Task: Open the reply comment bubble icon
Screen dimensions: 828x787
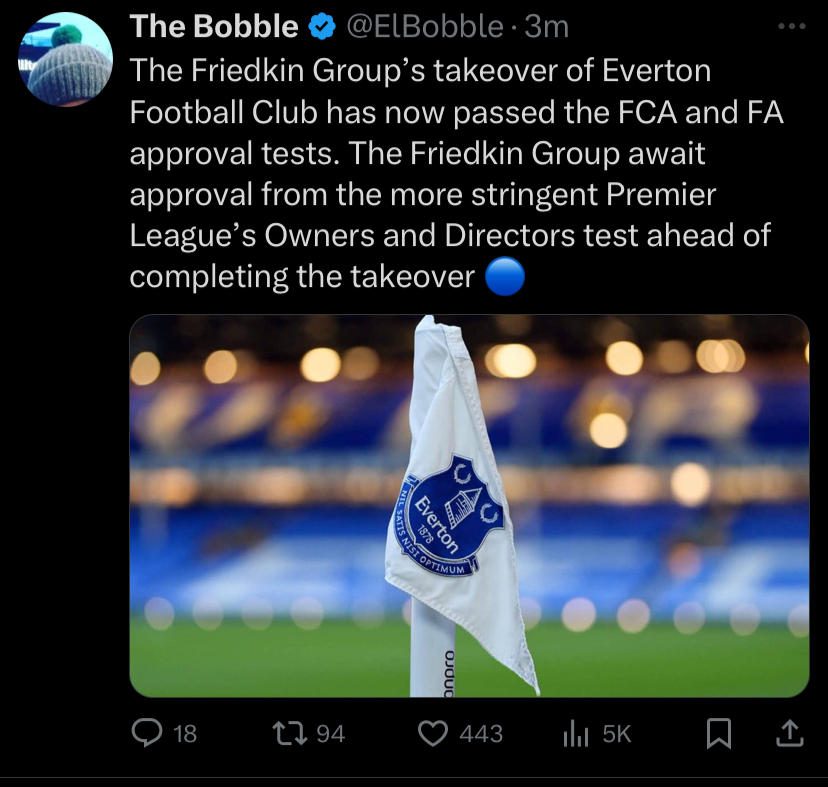Action: click(146, 734)
